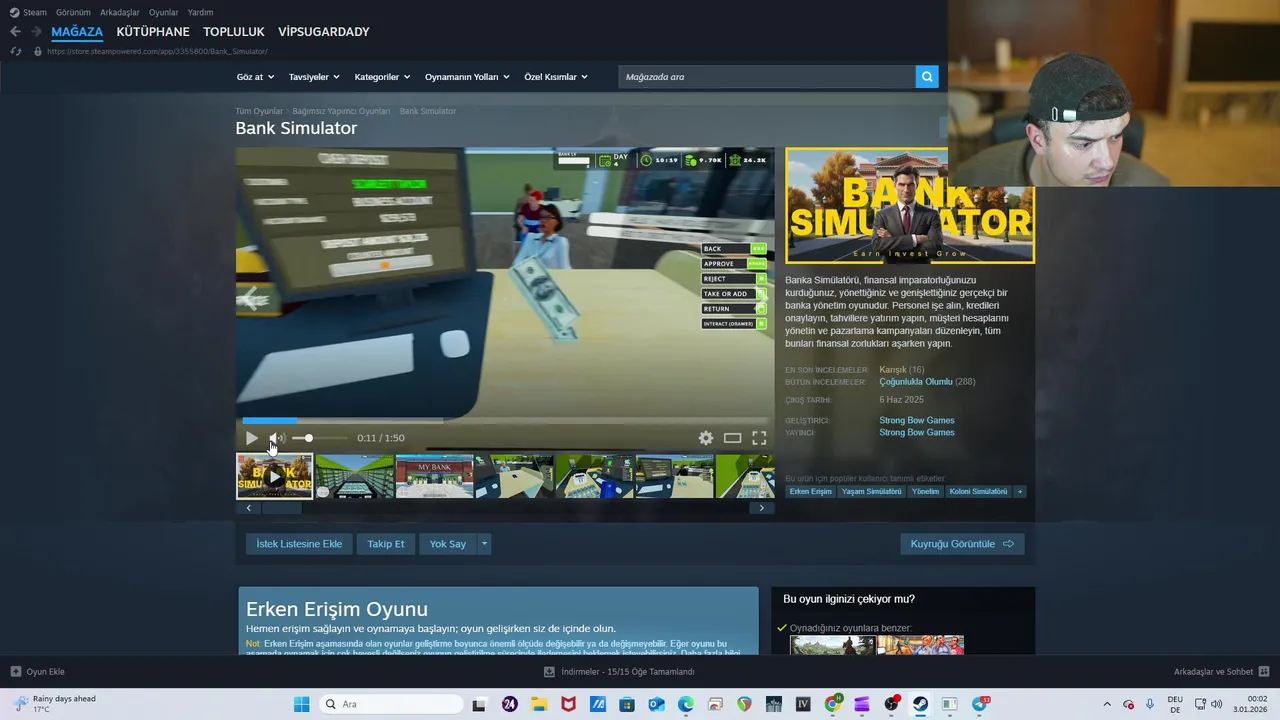Image resolution: width=1280 pixels, height=720 pixels.
Task: Expand the ignore options dropdown arrow
Action: [484, 544]
